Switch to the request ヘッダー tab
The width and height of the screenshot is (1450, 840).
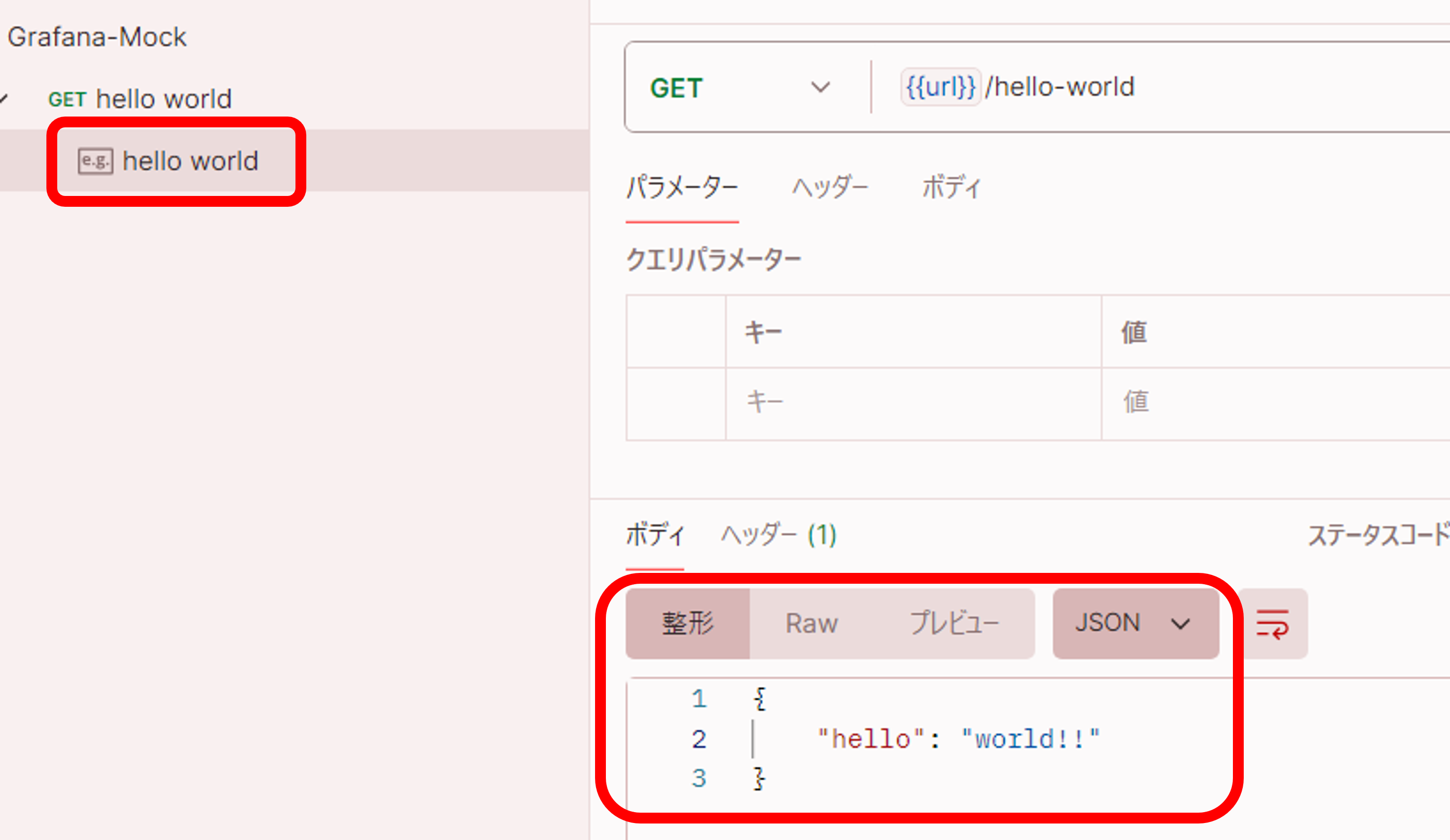830,188
